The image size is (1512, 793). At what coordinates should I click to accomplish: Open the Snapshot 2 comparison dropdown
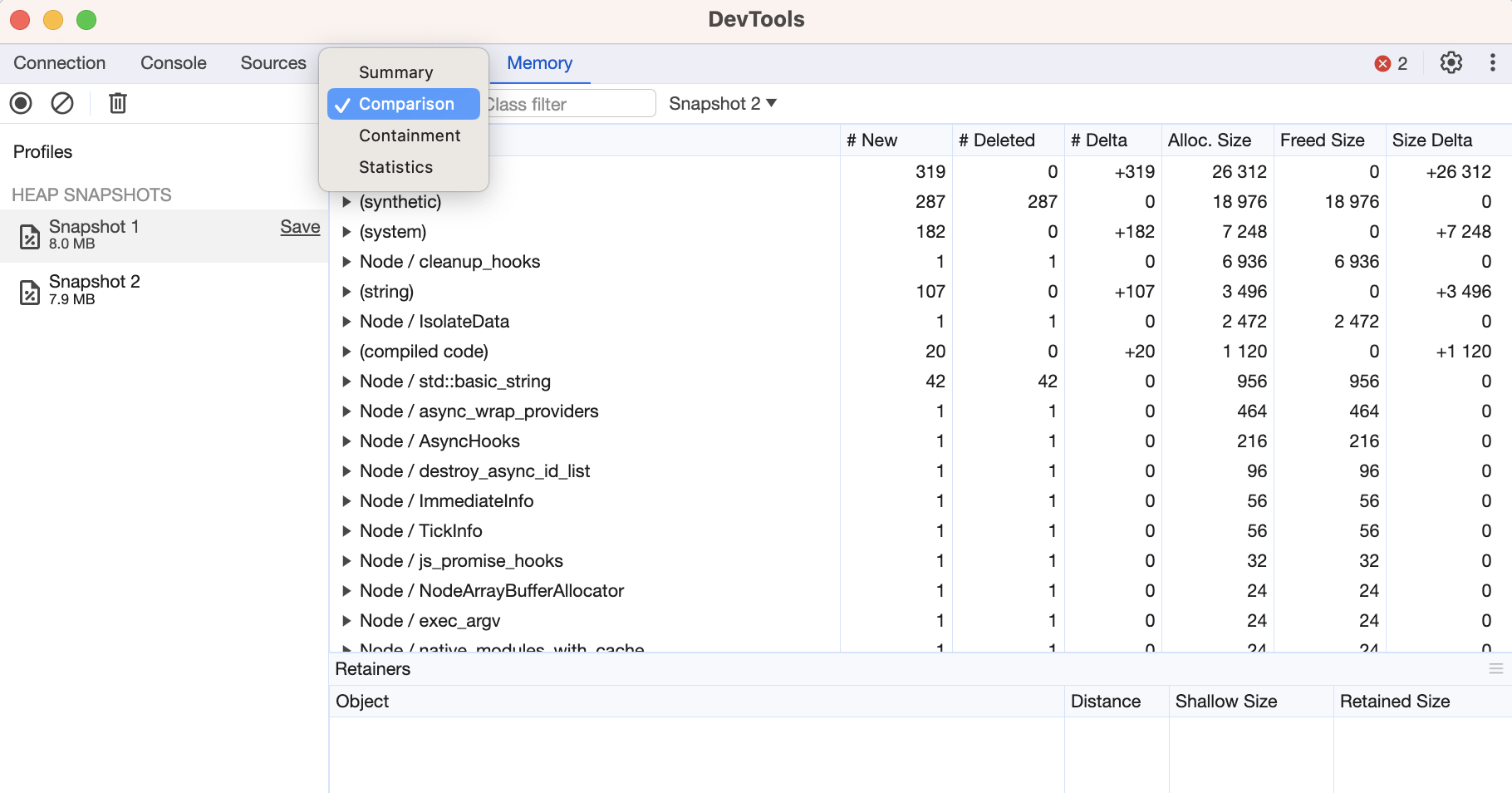(x=722, y=104)
